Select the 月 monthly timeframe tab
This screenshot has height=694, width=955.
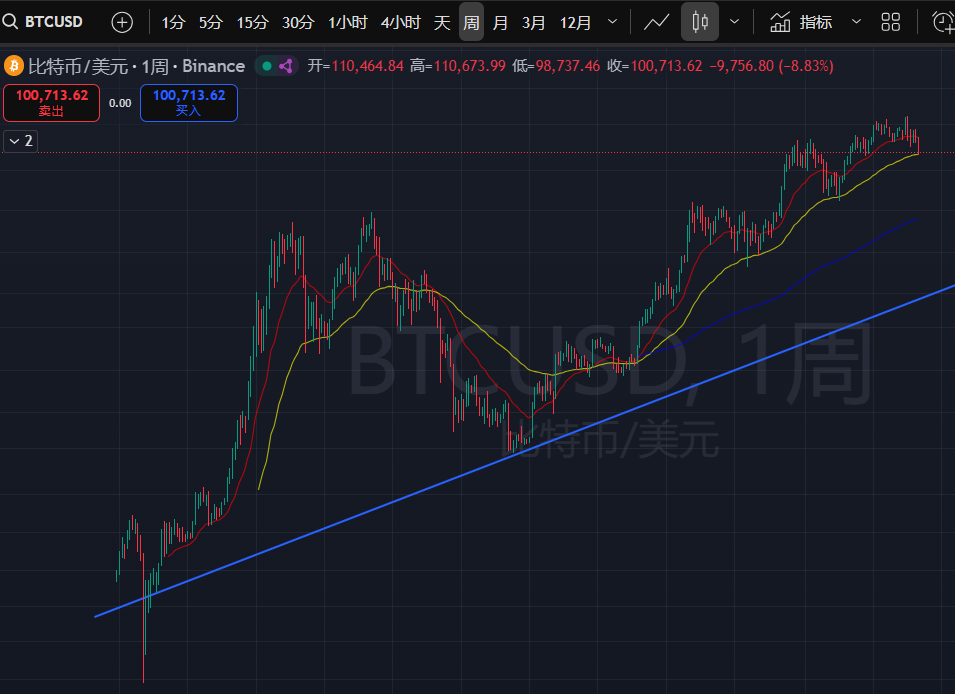[x=500, y=22]
